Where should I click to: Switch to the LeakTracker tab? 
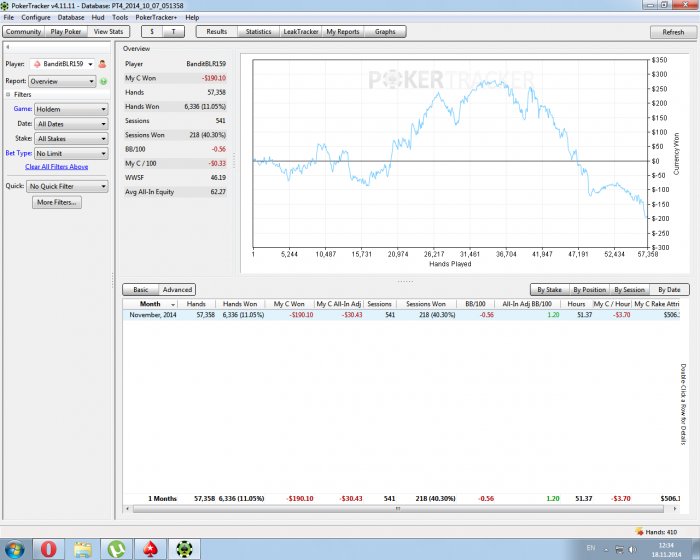point(300,32)
